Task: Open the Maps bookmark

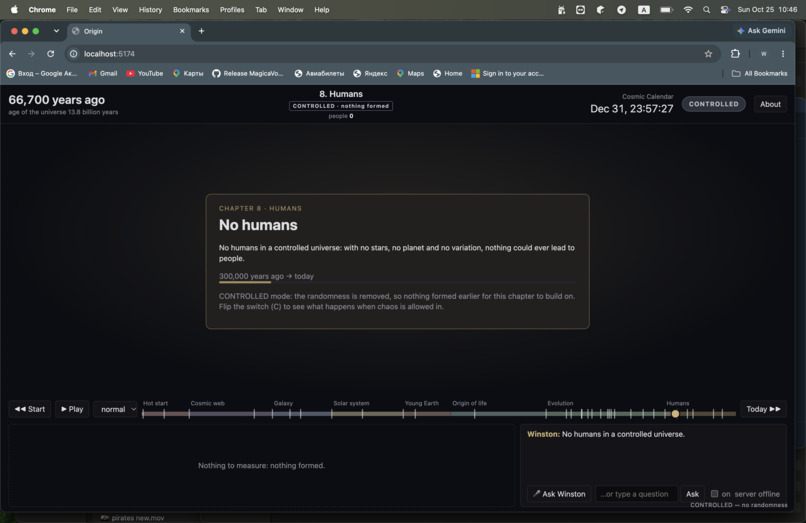Action: 410,74
